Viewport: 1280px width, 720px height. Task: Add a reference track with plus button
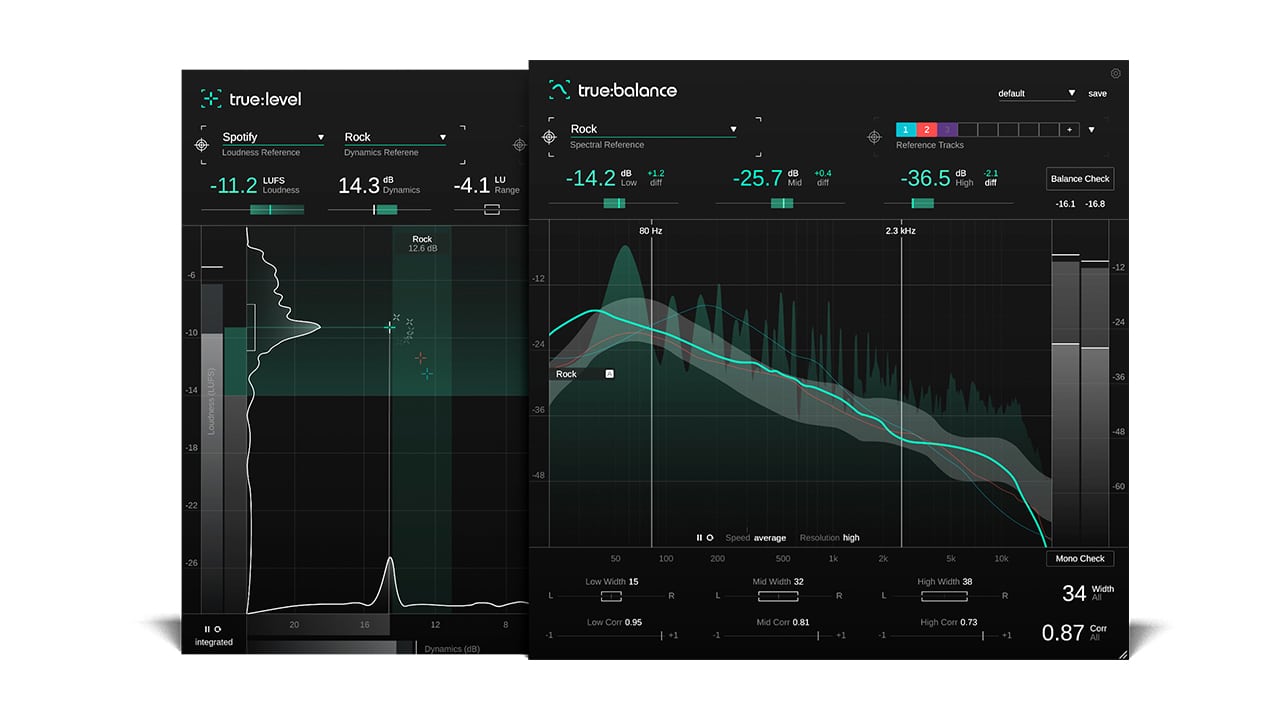pos(1069,130)
